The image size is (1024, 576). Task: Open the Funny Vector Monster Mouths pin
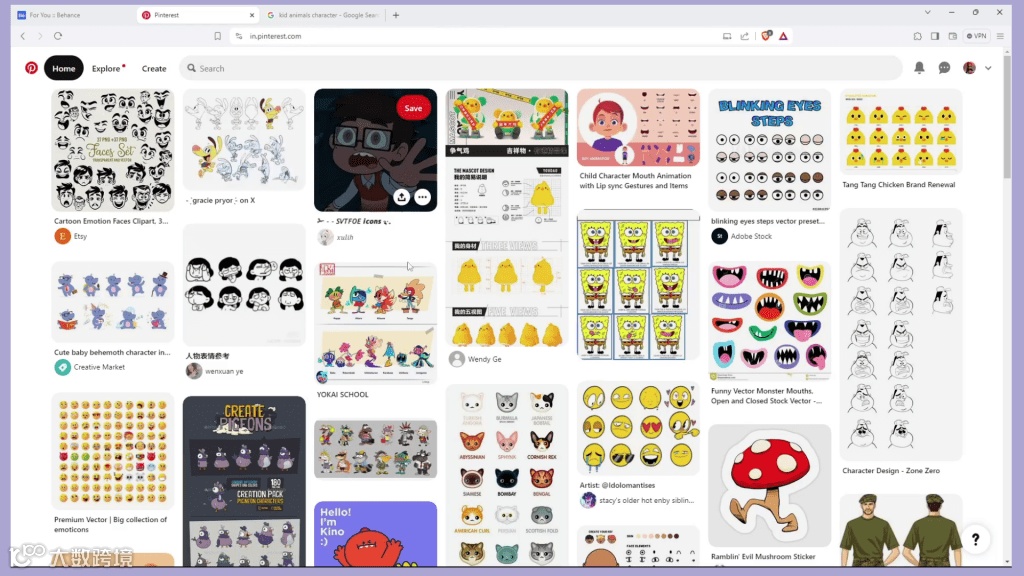tap(769, 321)
